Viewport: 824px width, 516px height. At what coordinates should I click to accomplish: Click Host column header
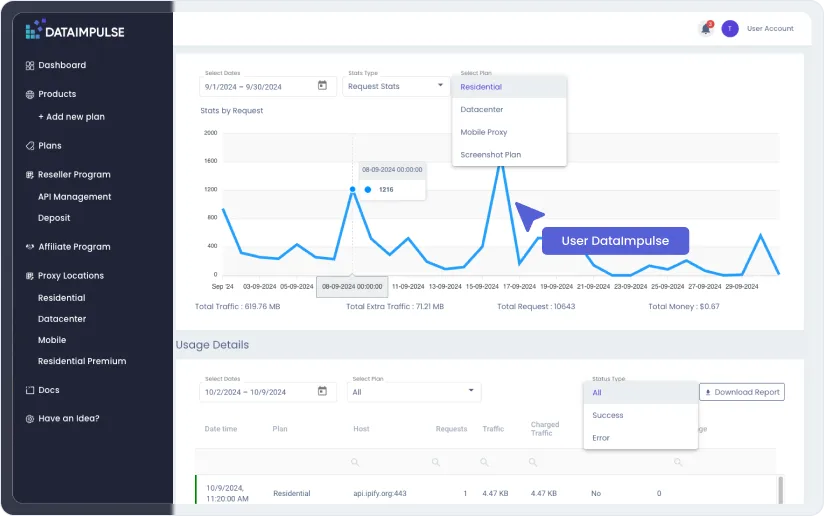click(361, 429)
